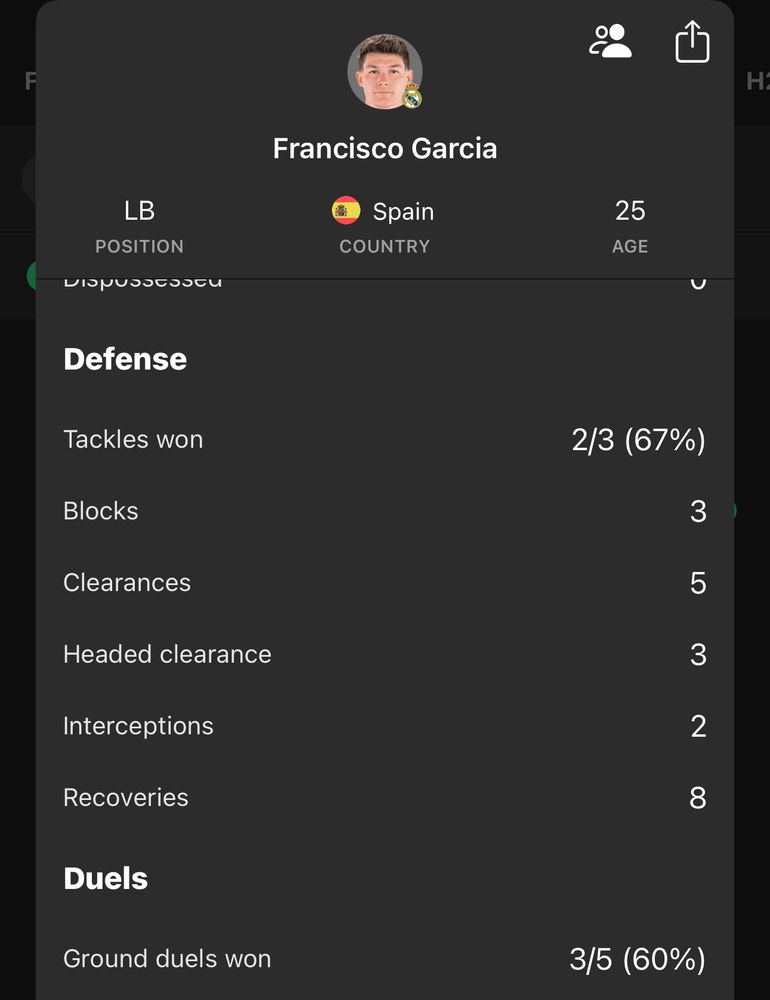Image resolution: width=770 pixels, height=1000 pixels.
Task: Open Francisco Garcia's avatar photo
Action: pyautogui.click(x=382, y=70)
